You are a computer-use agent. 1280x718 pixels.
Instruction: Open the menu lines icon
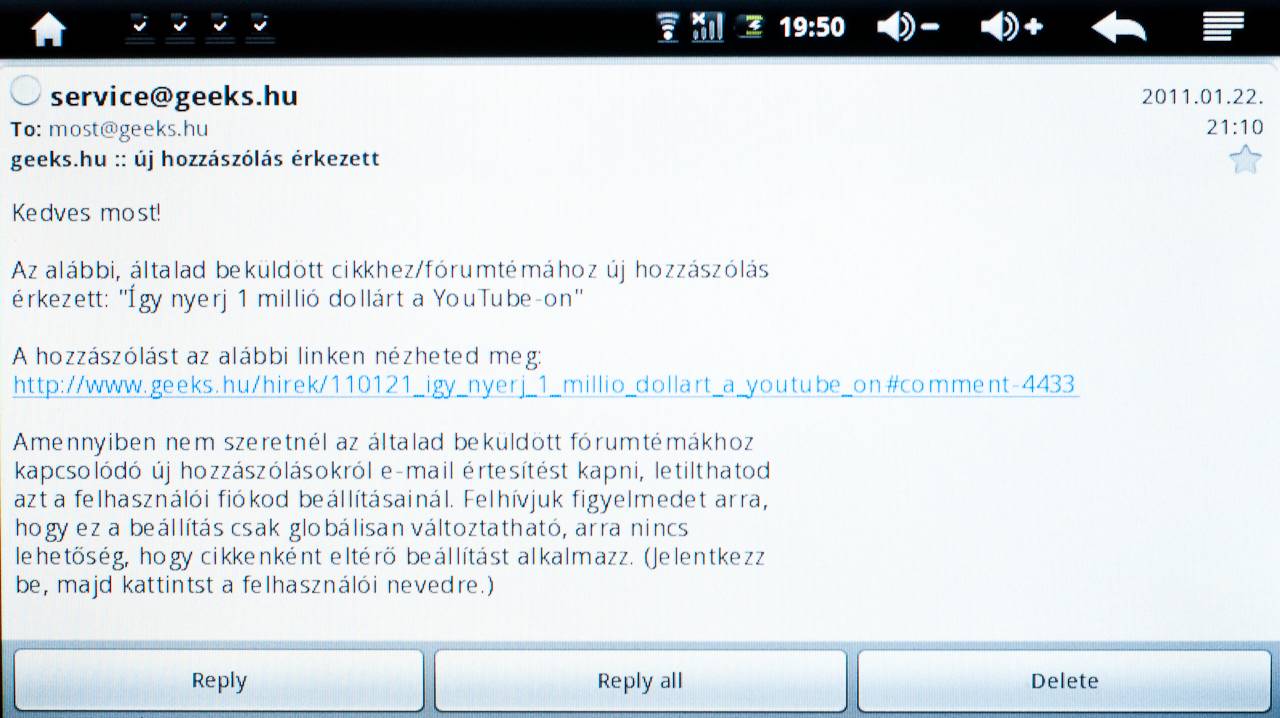(1222, 27)
